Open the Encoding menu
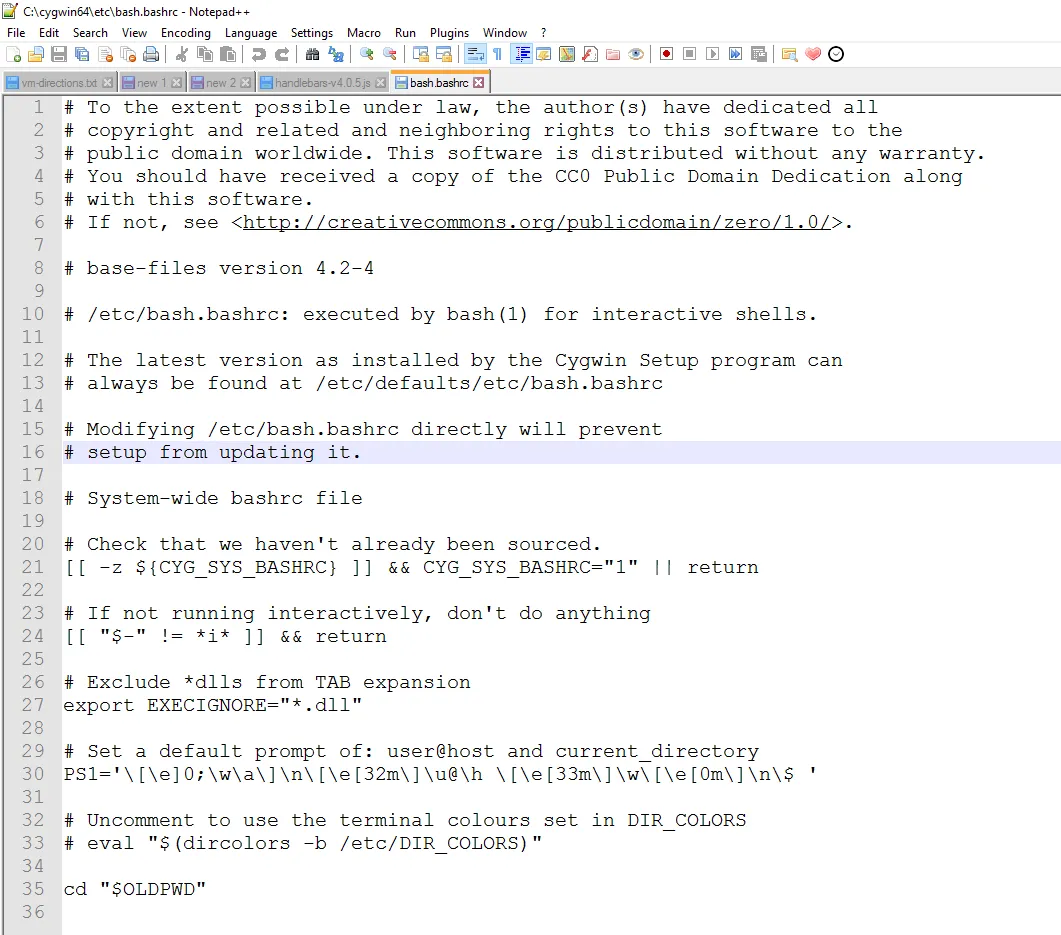Viewport: 1061px width, 935px height. pos(185,32)
